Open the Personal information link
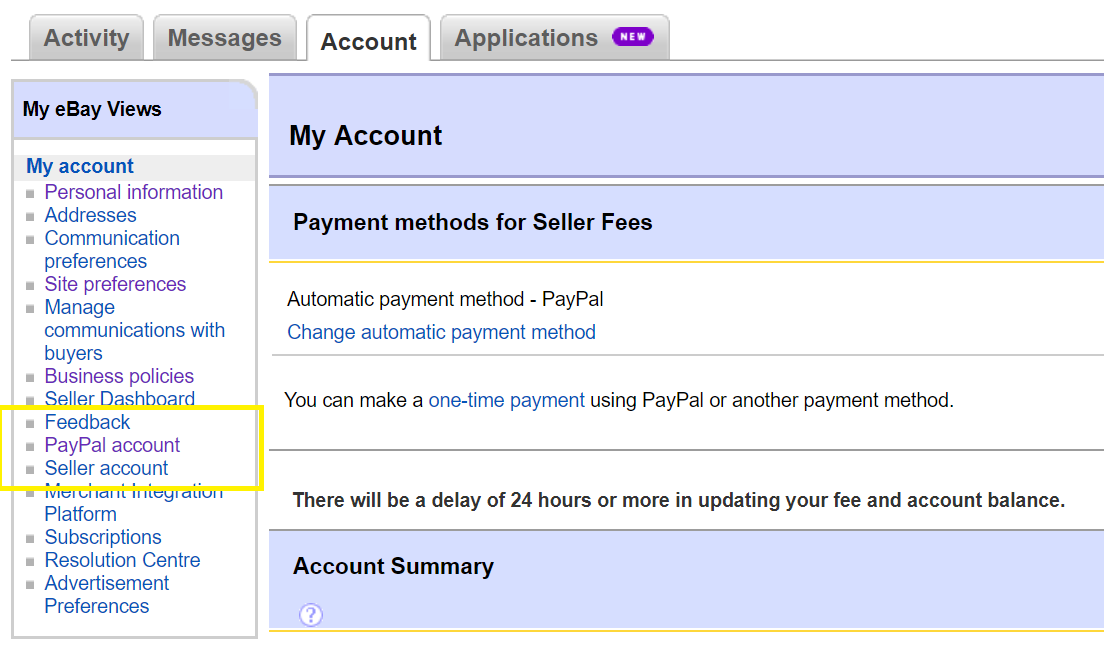The height and width of the screenshot is (647, 1104). tap(134, 192)
